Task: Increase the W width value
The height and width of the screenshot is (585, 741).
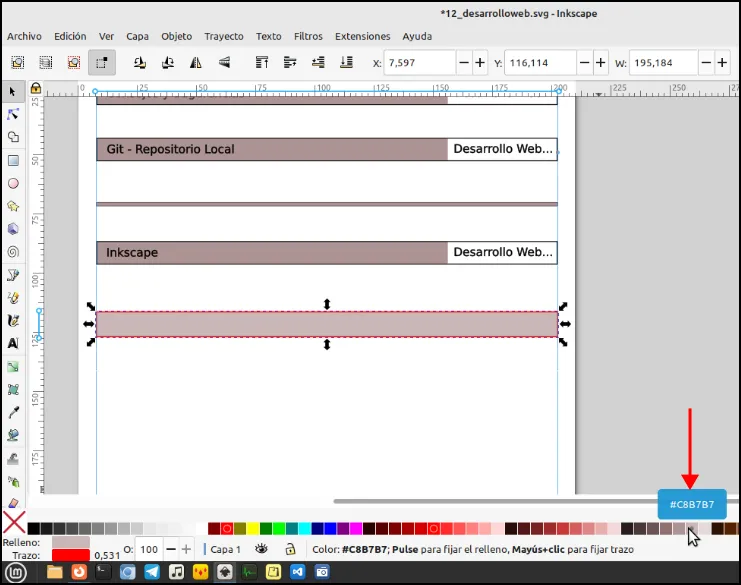Action: click(722, 62)
